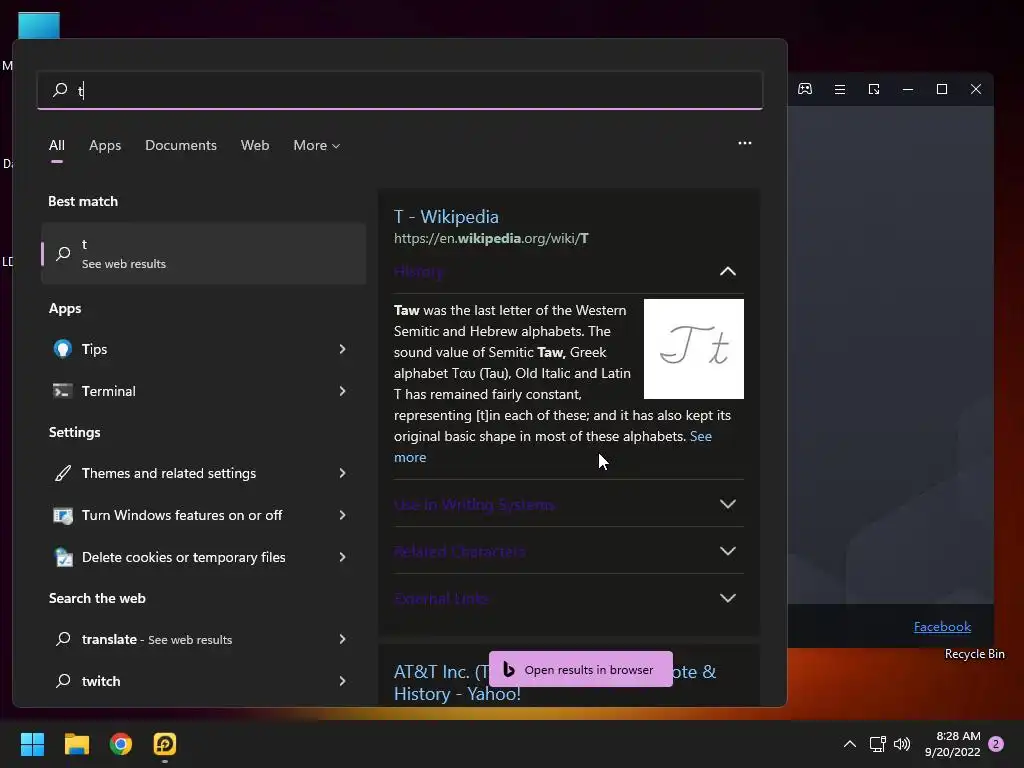This screenshot has height=768, width=1024.
Task: Click the Windows features icon
Action: click(63, 515)
